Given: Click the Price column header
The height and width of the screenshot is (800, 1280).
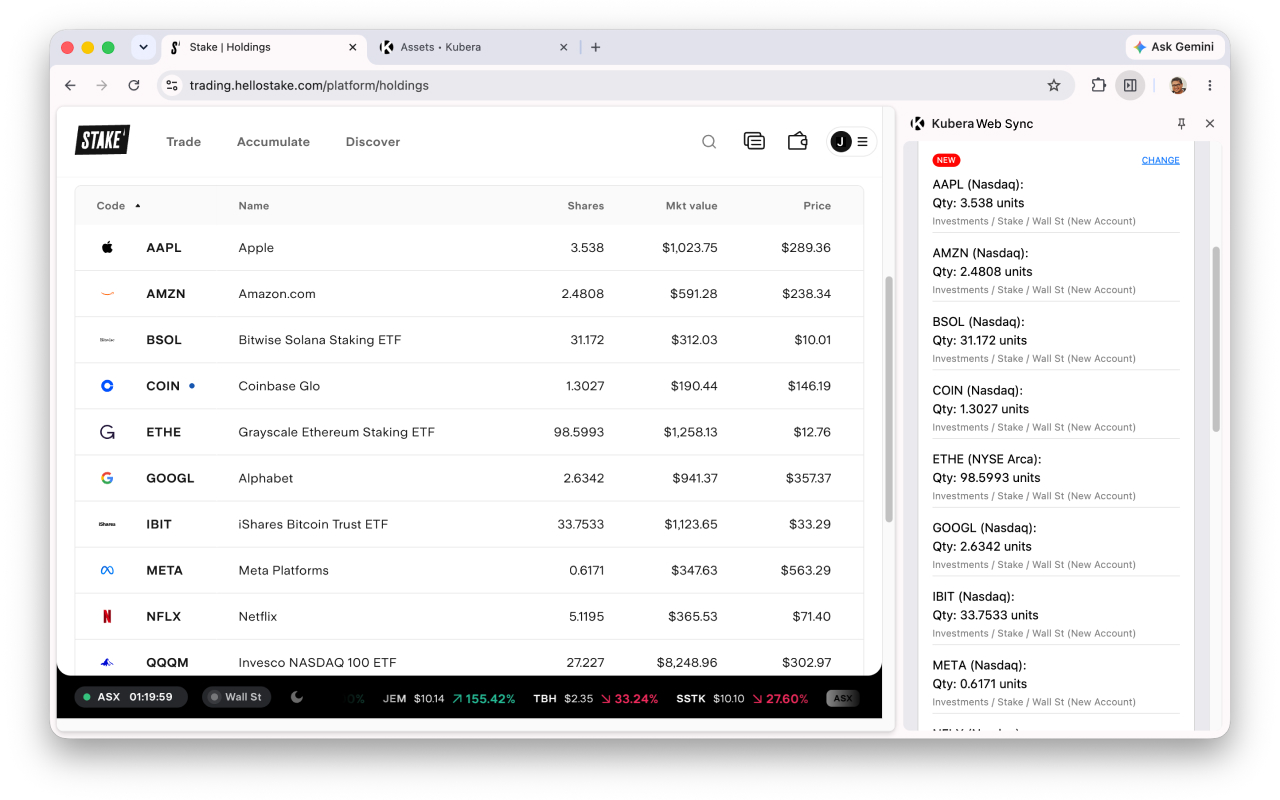Looking at the screenshot, I should (817, 206).
